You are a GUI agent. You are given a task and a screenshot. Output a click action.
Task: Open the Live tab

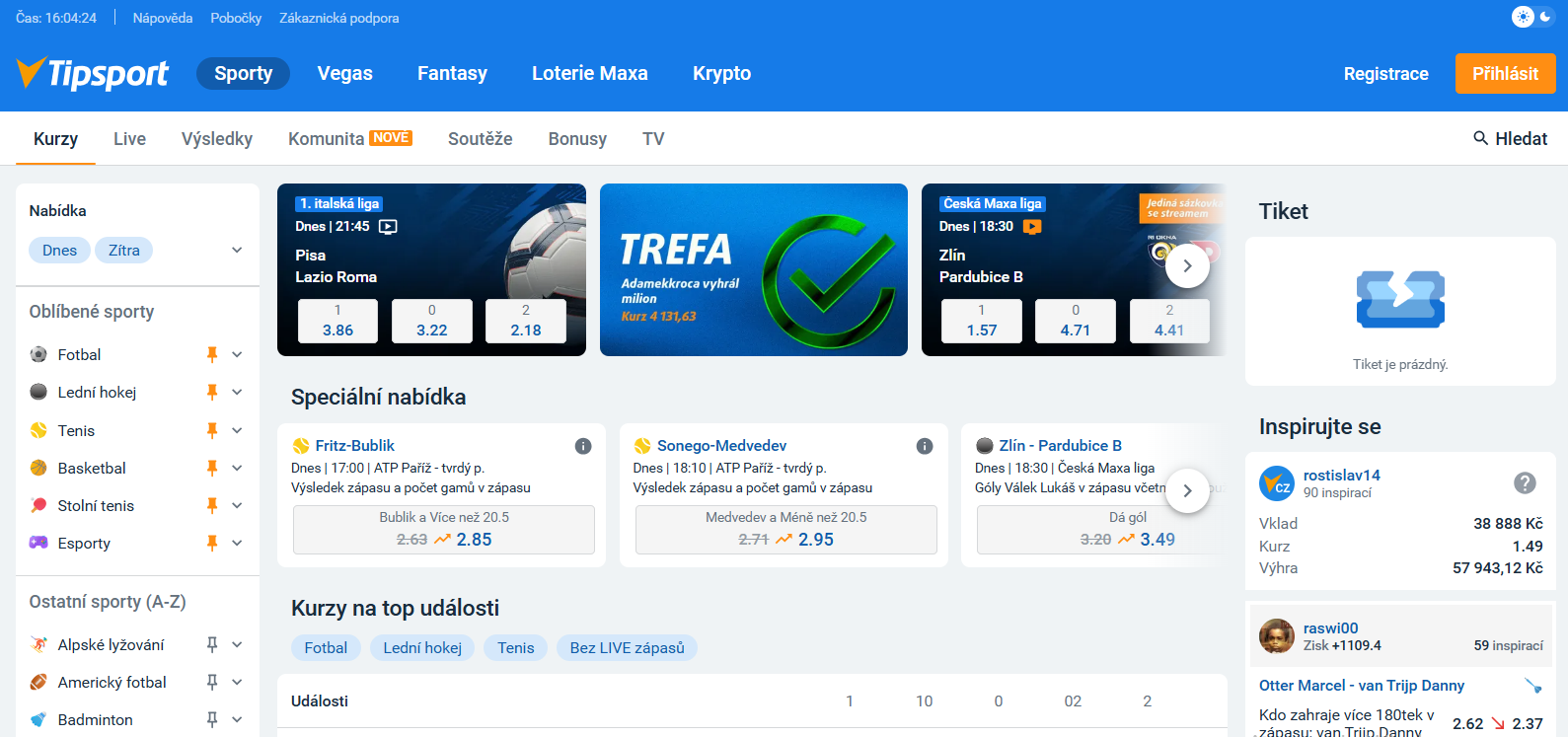pos(129,139)
